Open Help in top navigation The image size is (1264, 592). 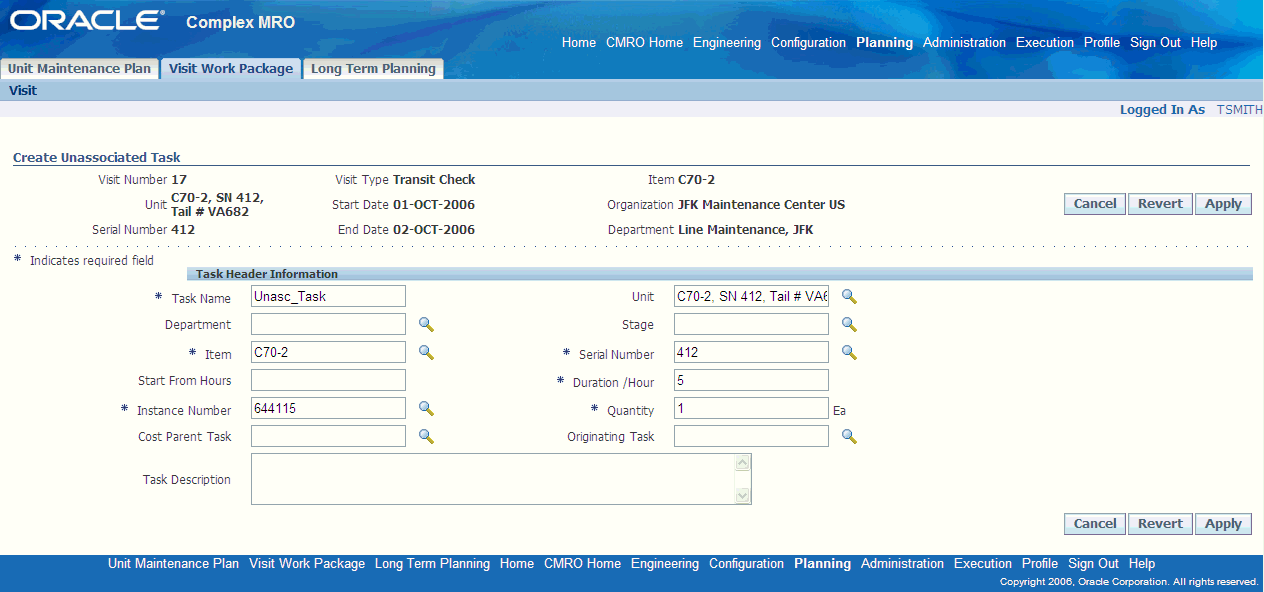click(x=1204, y=42)
